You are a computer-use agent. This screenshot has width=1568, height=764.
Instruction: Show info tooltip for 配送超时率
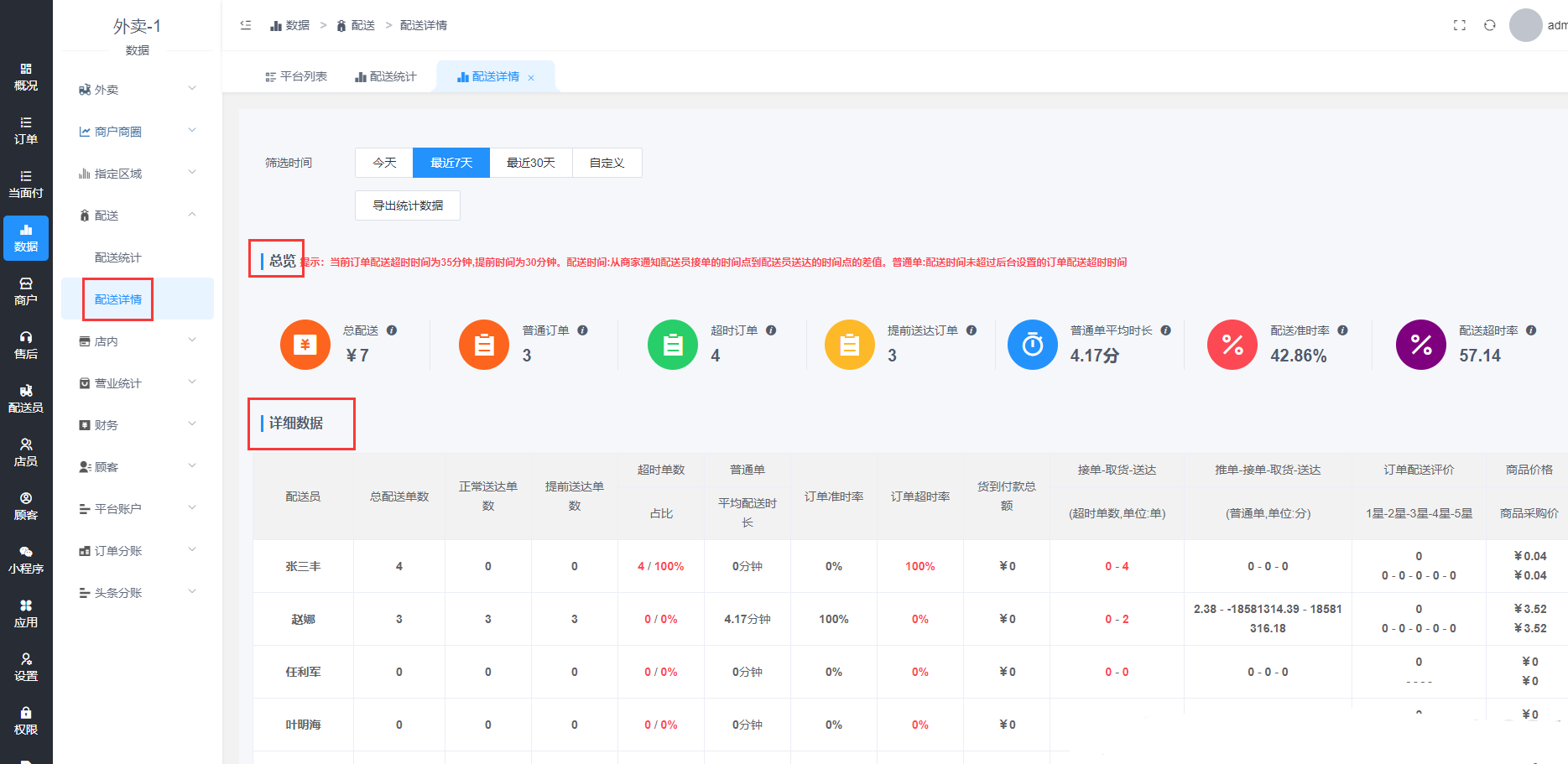click(x=1531, y=330)
